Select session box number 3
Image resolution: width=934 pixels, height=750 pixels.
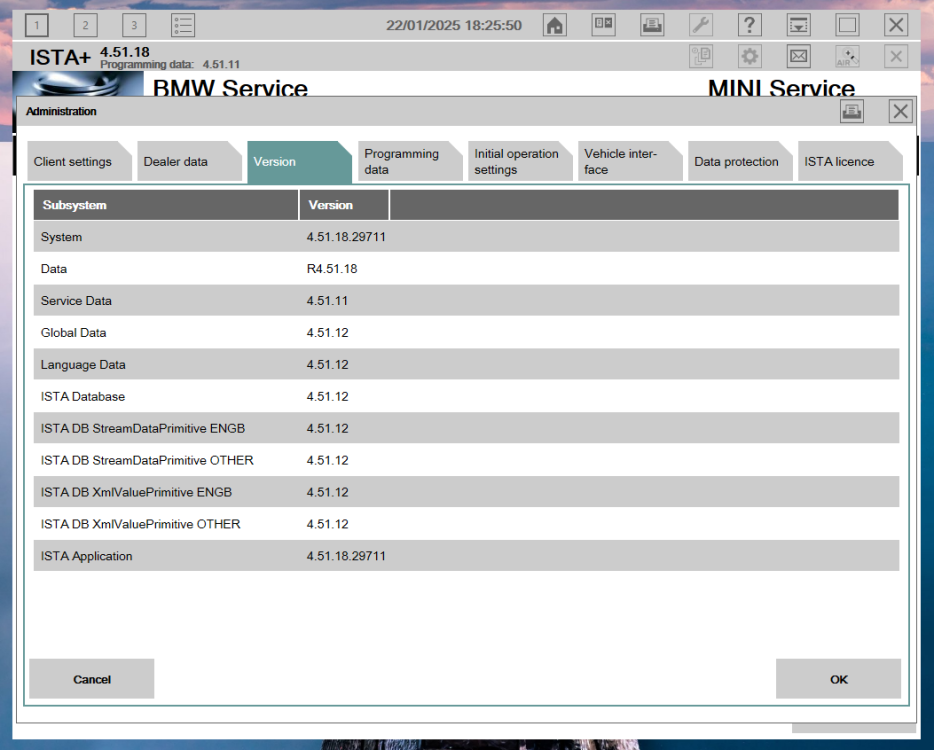click(133, 26)
